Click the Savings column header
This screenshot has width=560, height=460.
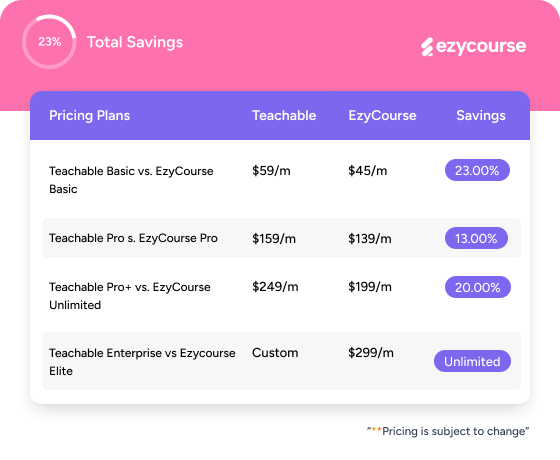point(481,115)
